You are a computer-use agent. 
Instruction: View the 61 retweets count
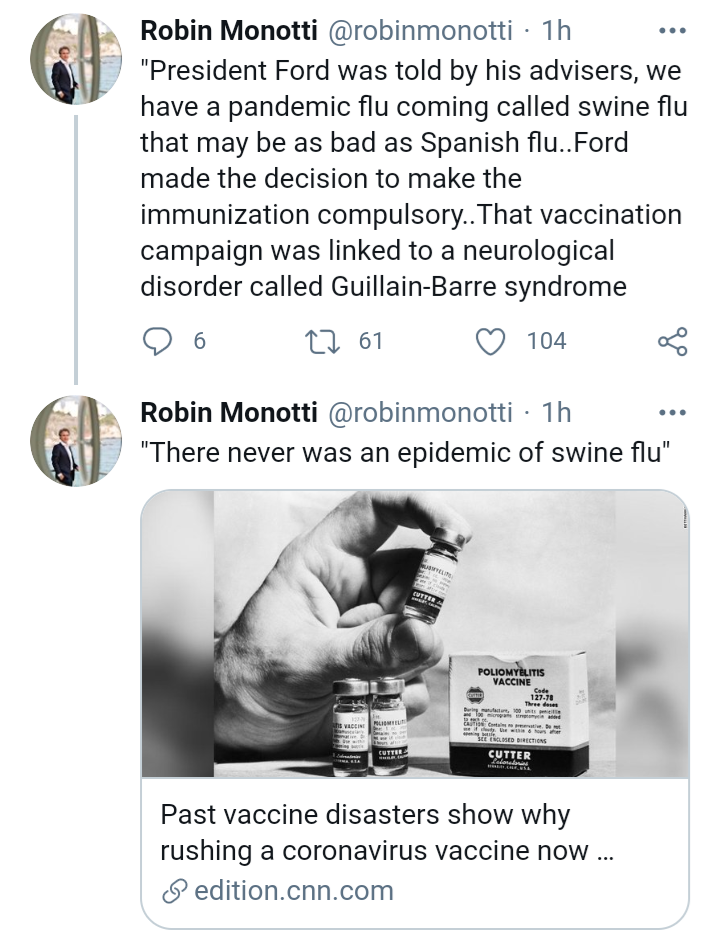371,342
